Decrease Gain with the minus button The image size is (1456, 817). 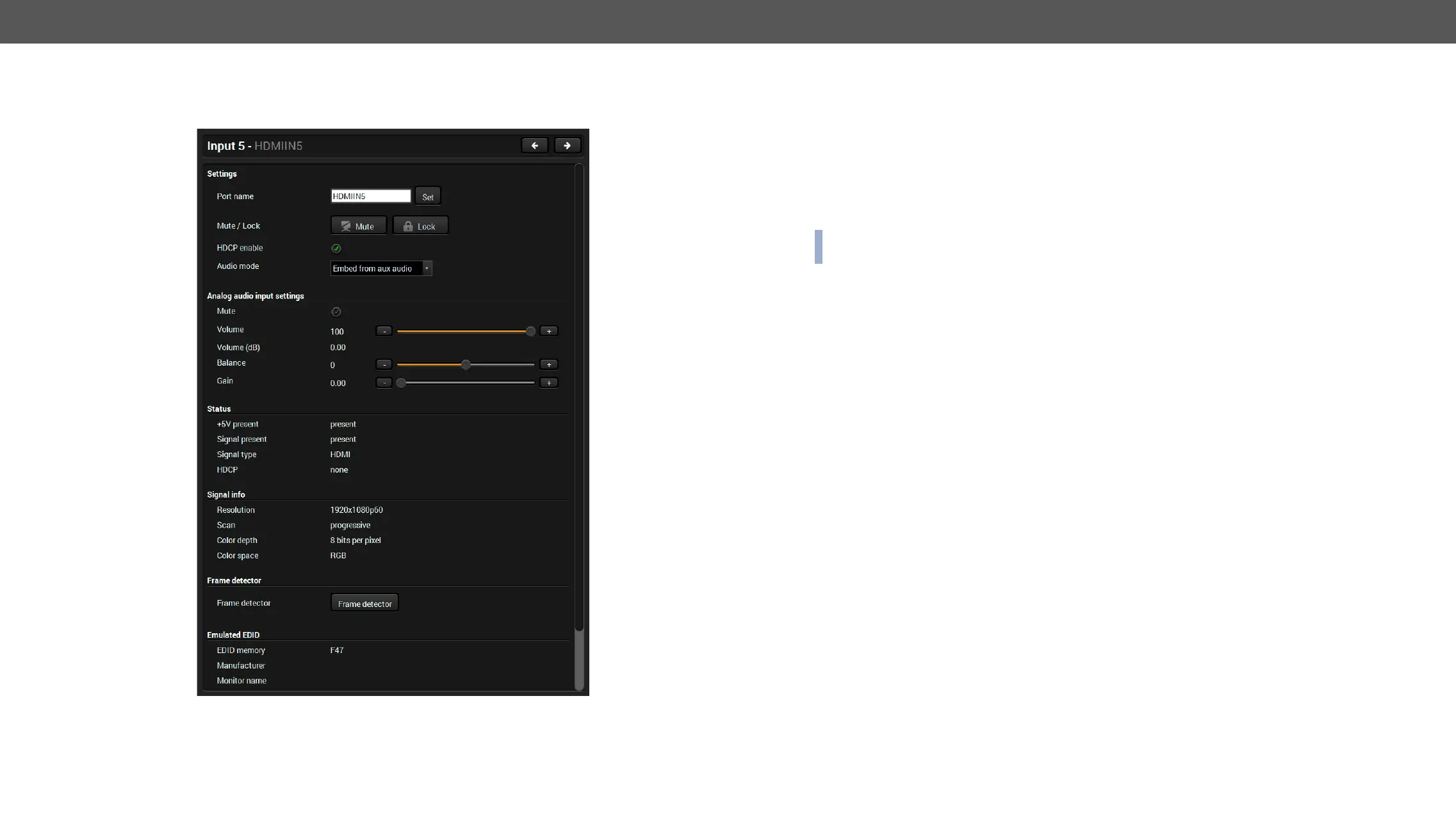tap(384, 383)
